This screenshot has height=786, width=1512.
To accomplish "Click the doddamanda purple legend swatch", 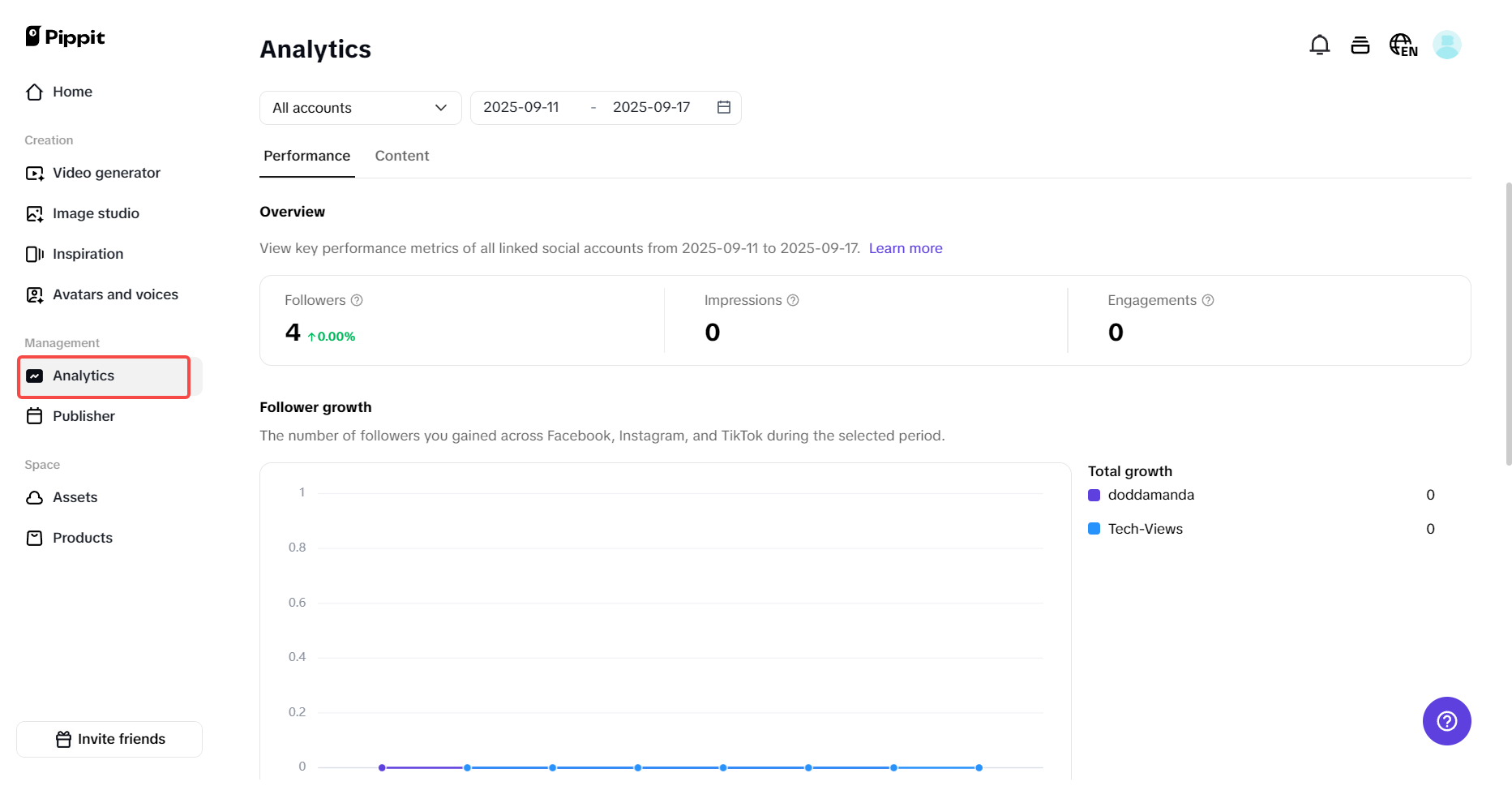I will pyautogui.click(x=1094, y=495).
